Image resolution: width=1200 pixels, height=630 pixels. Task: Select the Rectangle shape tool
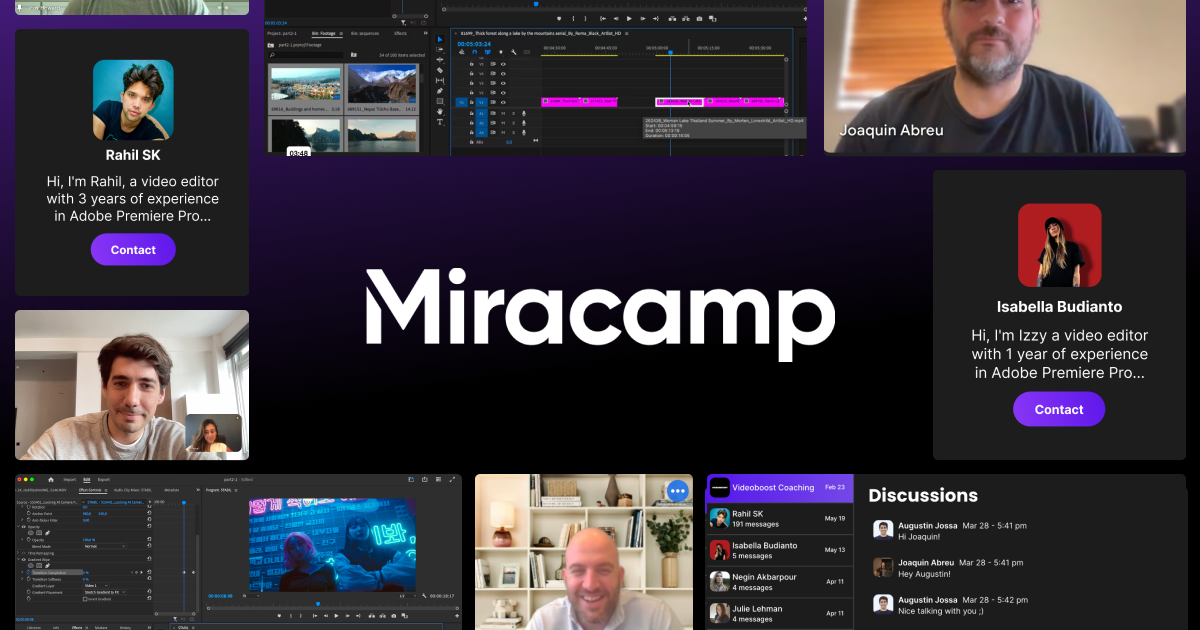[x=440, y=101]
